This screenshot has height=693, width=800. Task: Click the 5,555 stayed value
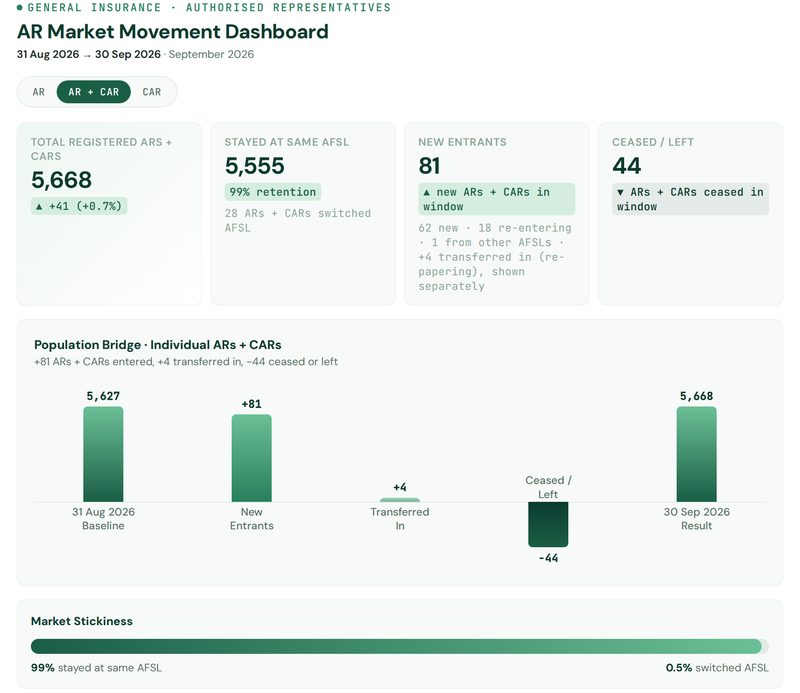(255, 166)
